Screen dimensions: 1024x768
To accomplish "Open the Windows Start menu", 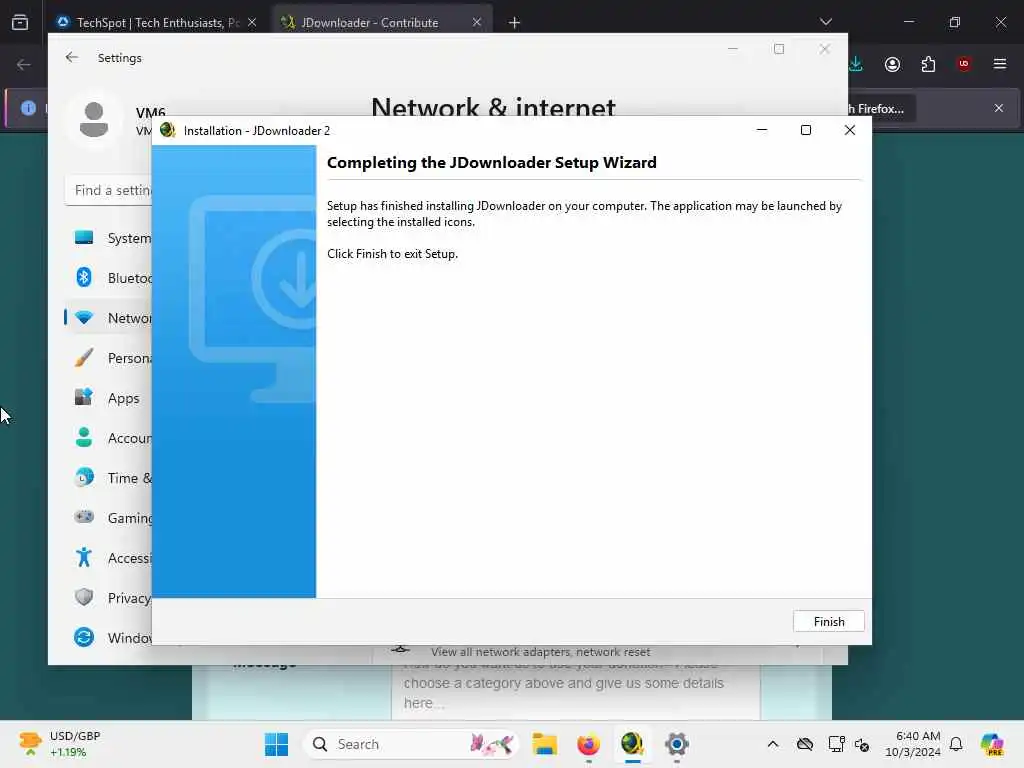I will tap(276, 744).
